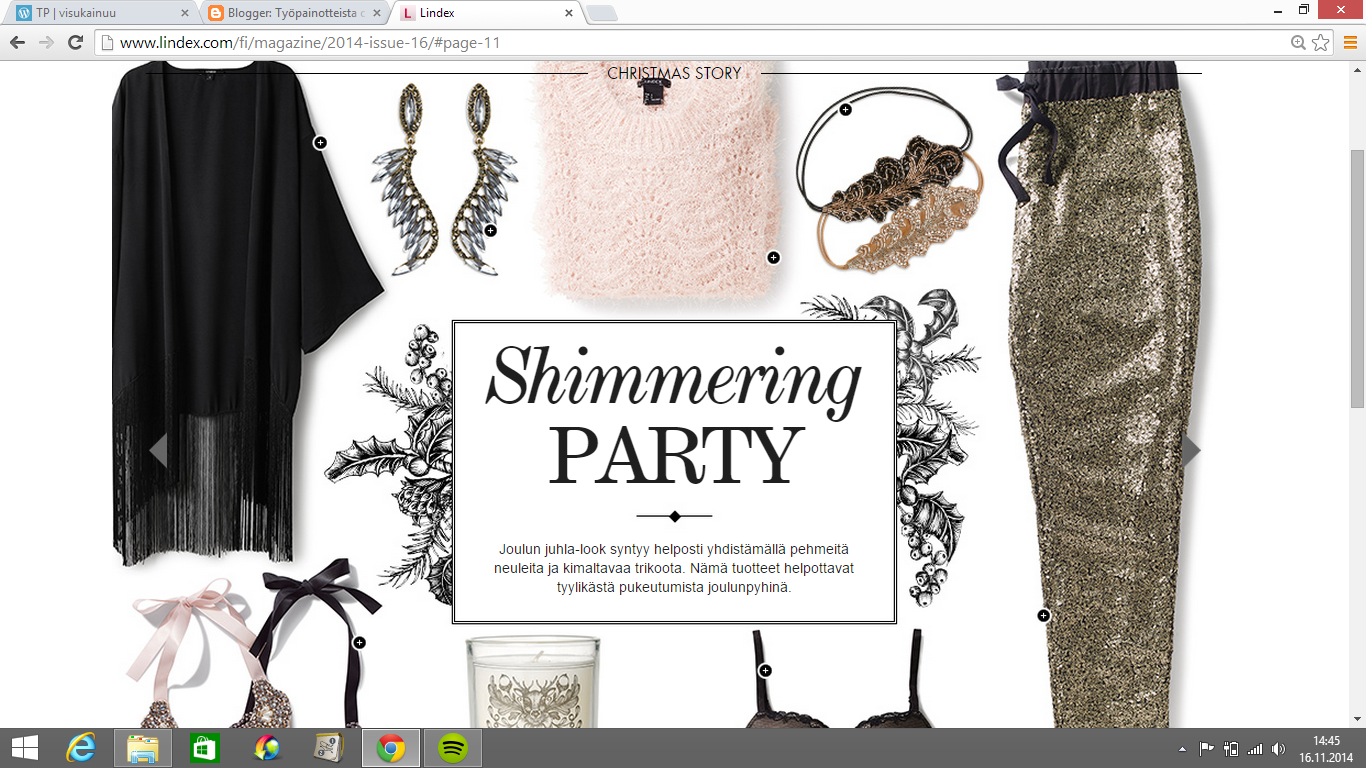Click the plus hotspot on the ribbon collar necklaces
Image resolution: width=1366 pixels, height=768 pixels.
359,643
